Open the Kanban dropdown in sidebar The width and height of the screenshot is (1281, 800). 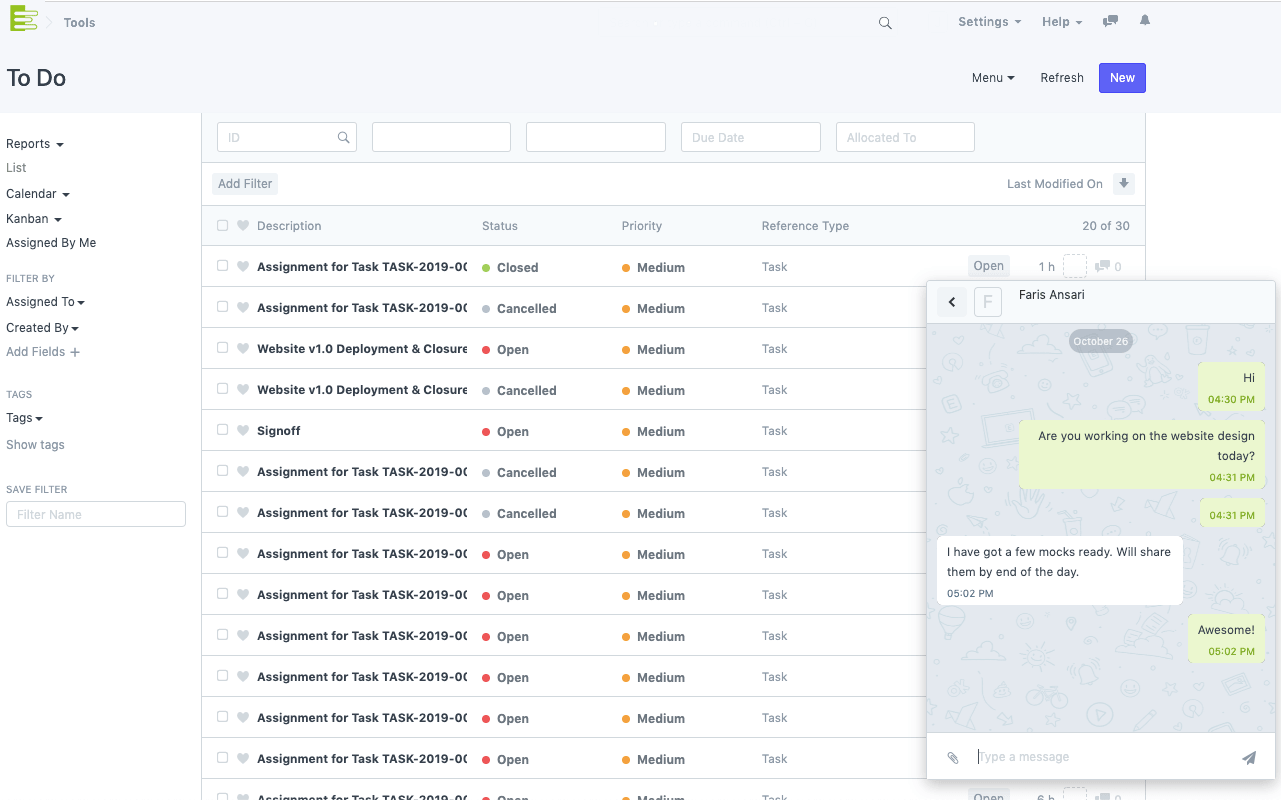click(34, 219)
